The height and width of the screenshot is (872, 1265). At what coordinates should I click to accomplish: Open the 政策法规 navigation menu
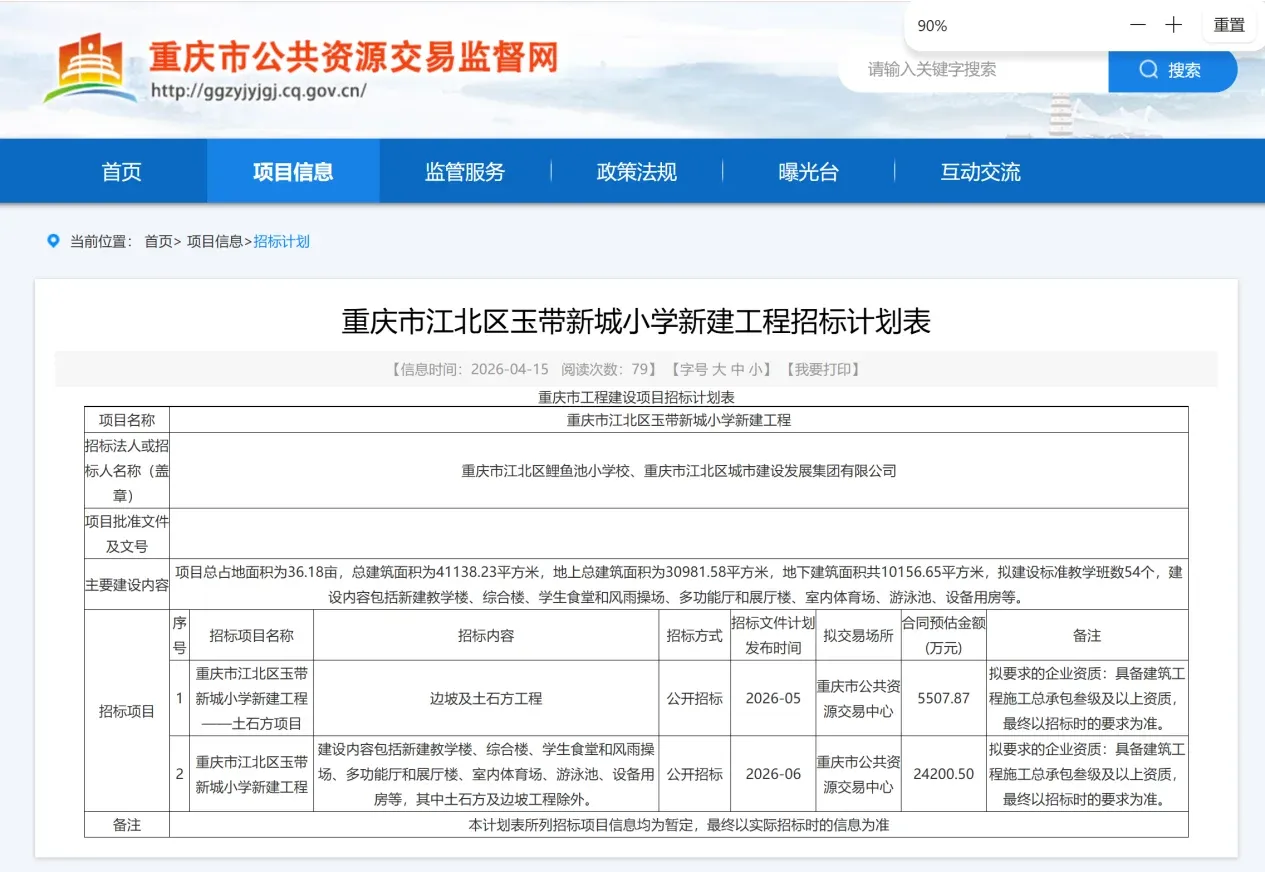637,172
